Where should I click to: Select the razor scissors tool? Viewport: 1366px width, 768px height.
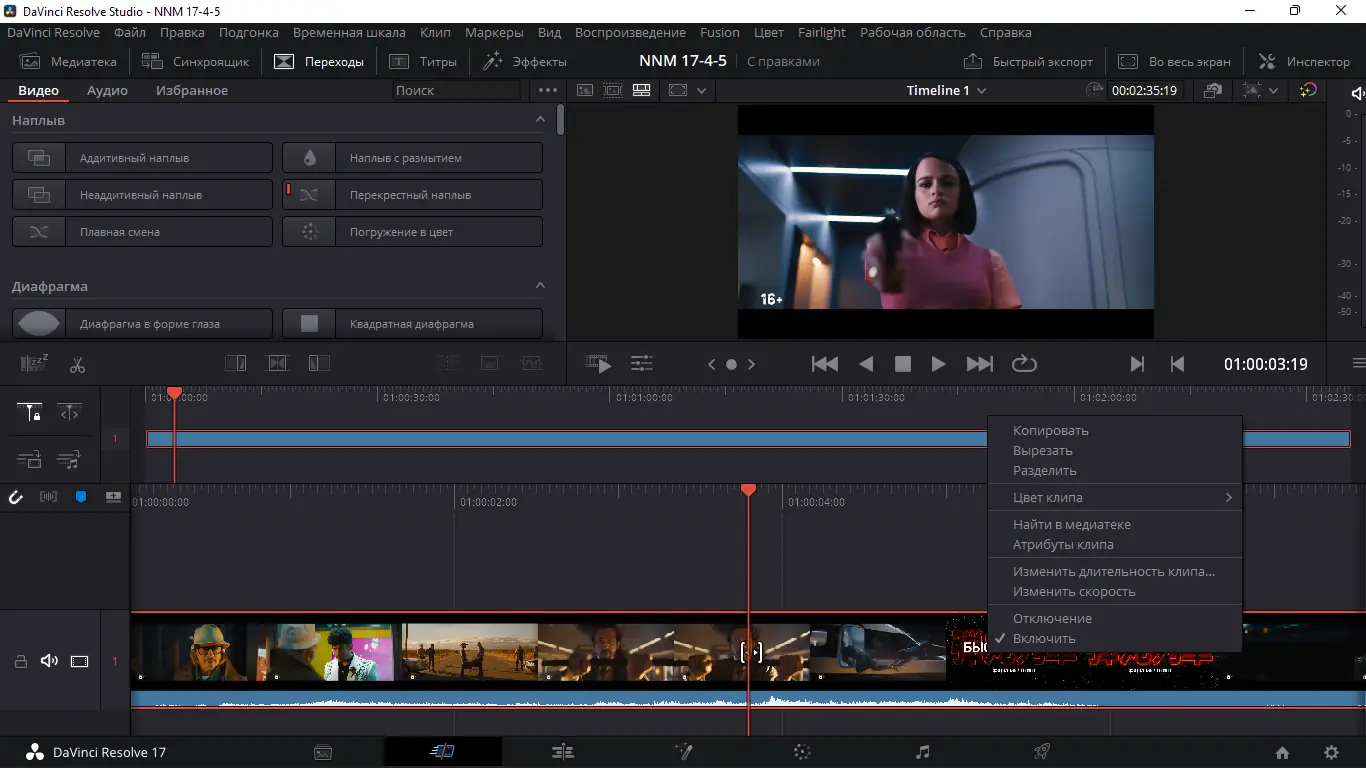[77, 365]
